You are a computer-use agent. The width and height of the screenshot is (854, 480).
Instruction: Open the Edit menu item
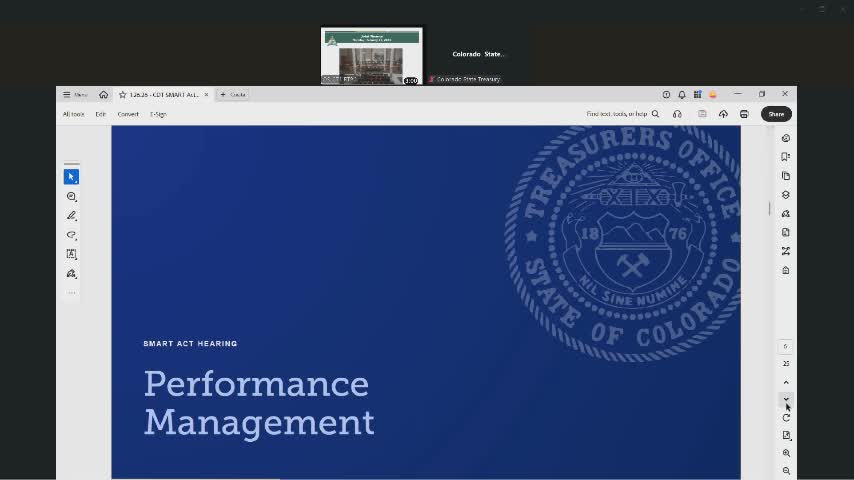(101, 114)
